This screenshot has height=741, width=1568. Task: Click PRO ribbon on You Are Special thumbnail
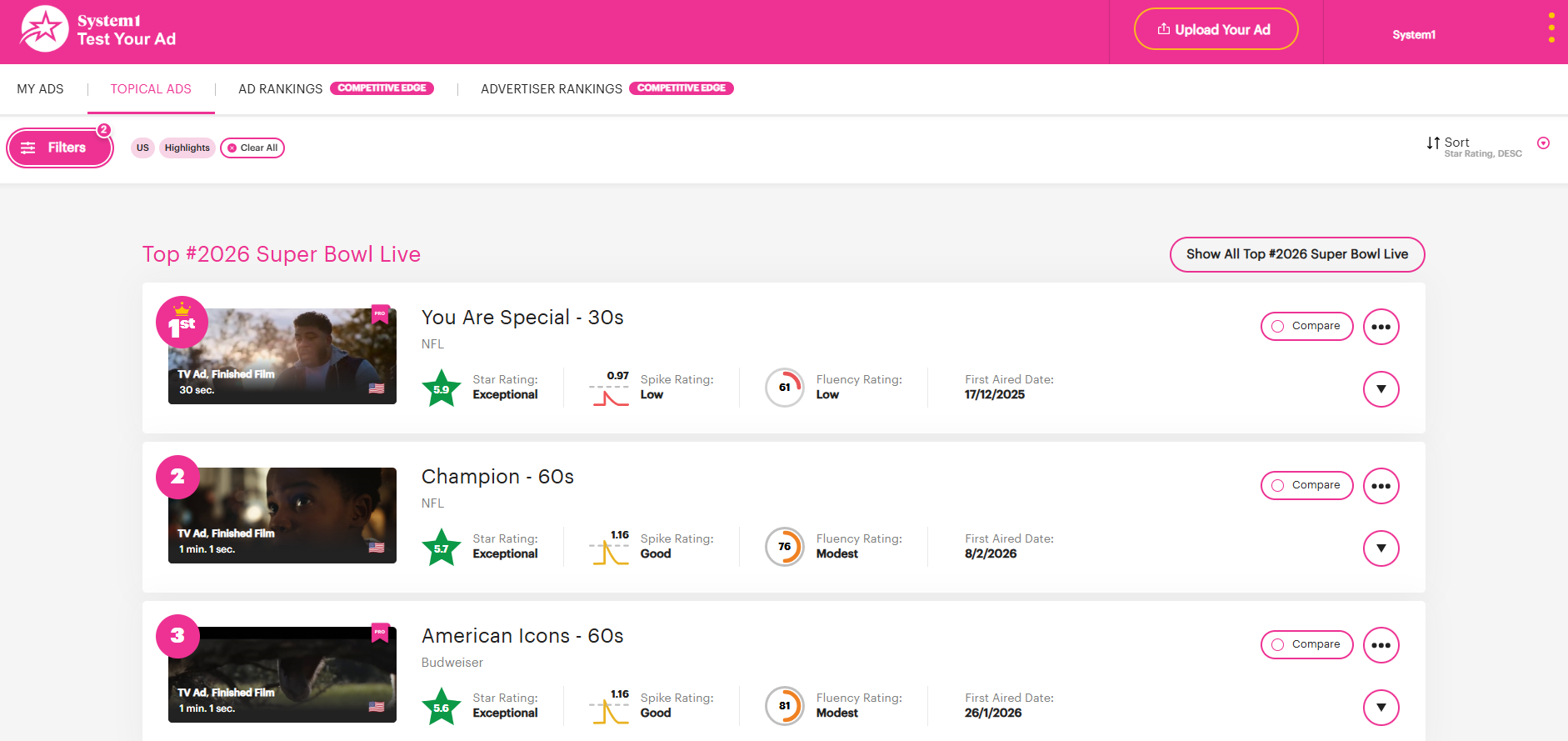[x=380, y=314]
